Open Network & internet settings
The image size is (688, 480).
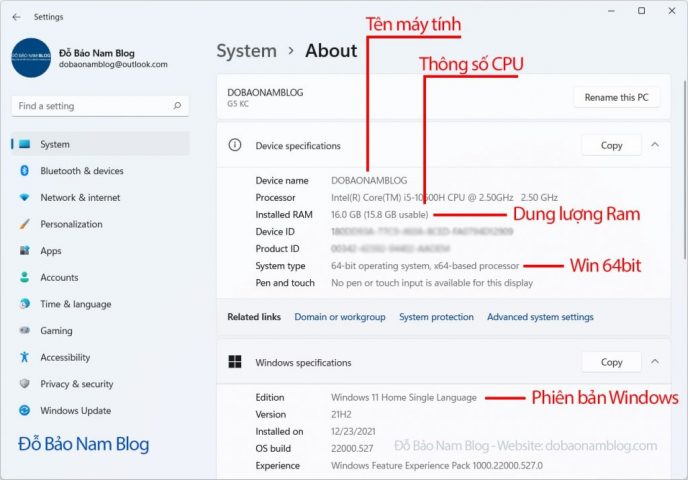pyautogui.click(x=79, y=198)
